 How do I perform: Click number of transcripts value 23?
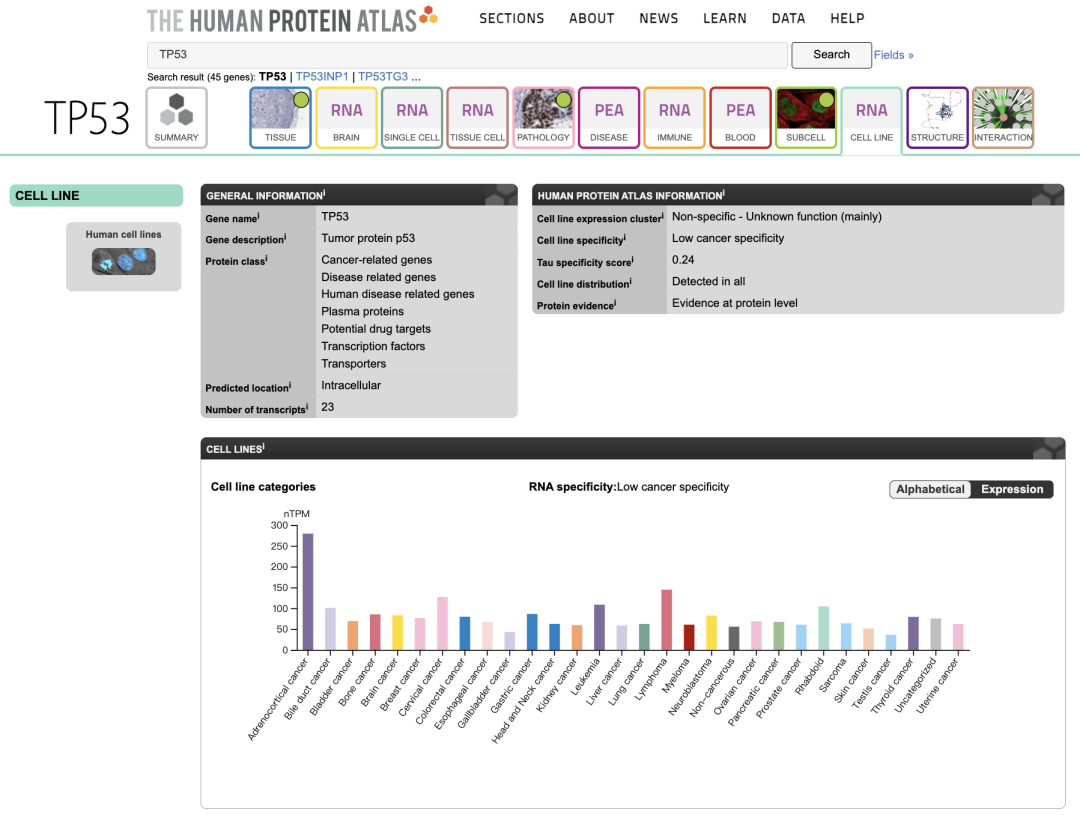coord(328,407)
